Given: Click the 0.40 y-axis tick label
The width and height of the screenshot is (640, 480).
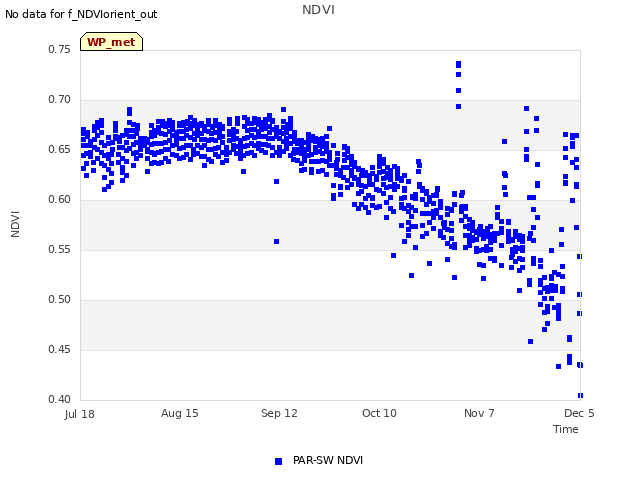Looking at the screenshot, I should tap(60, 399).
